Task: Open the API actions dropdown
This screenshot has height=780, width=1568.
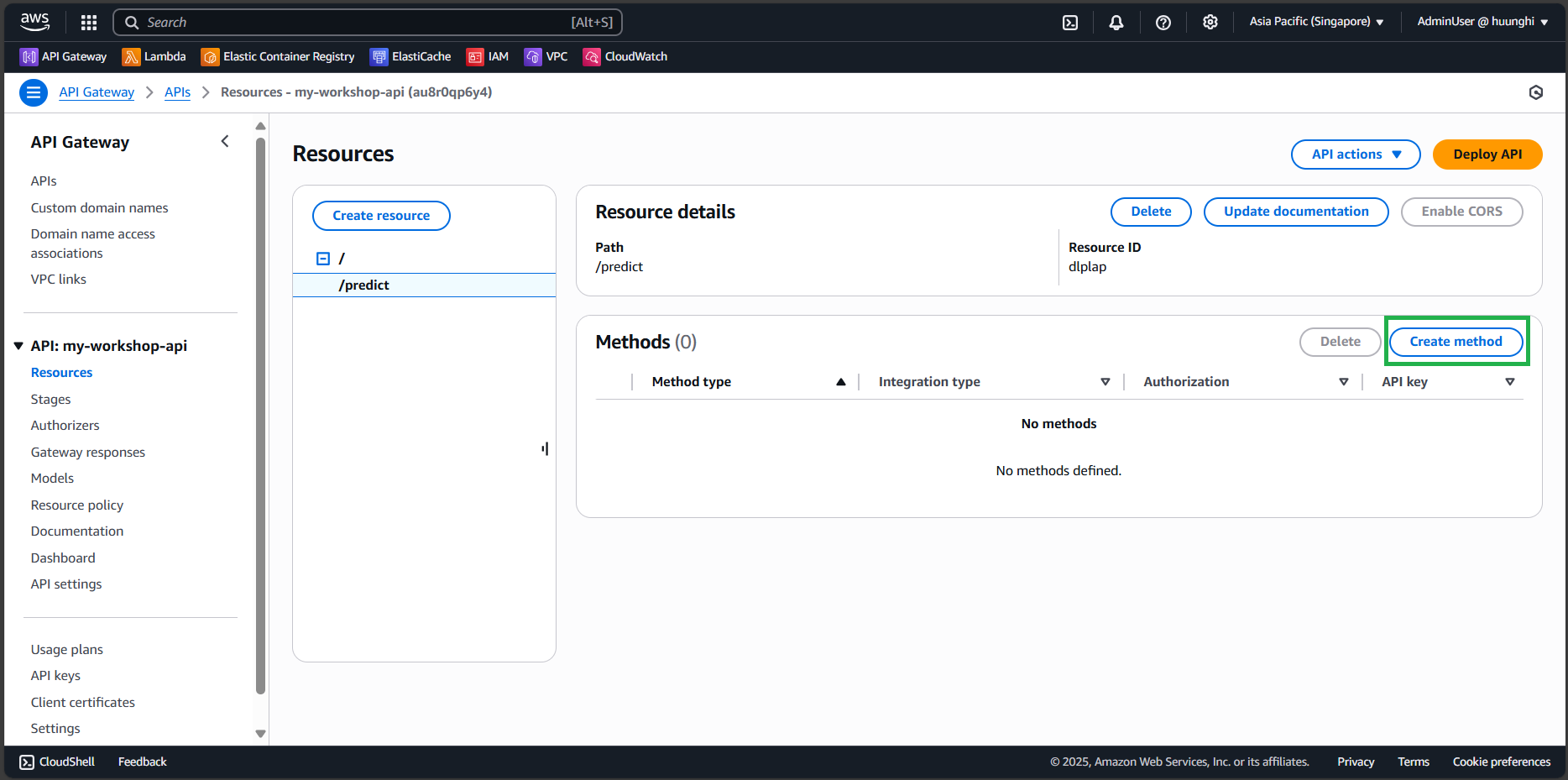Action: click(x=1356, y=154)
